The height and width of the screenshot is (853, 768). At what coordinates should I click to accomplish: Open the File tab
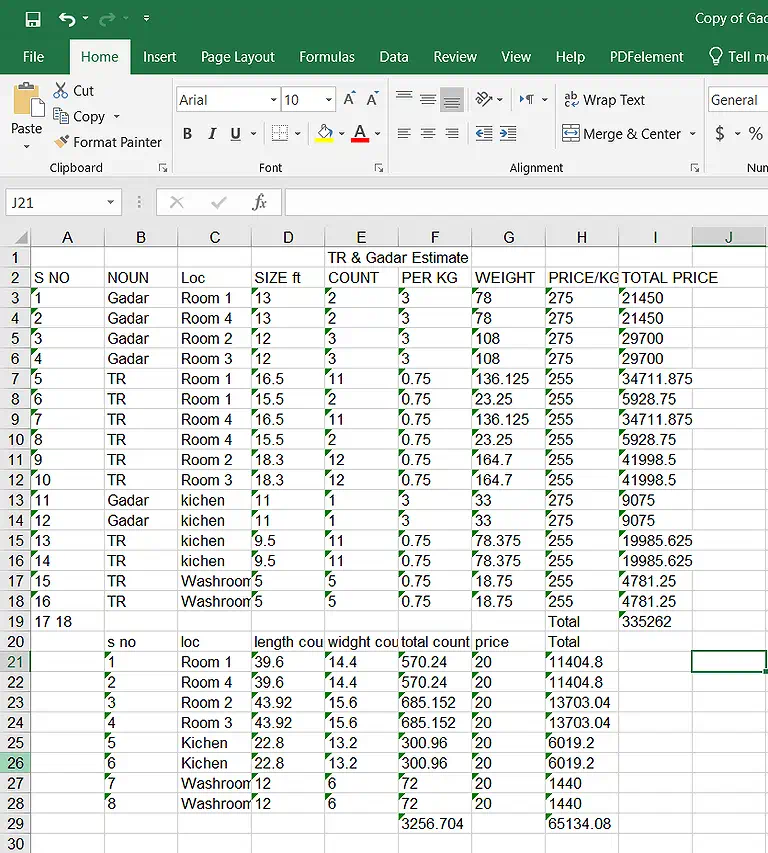(x=33, y=57)
